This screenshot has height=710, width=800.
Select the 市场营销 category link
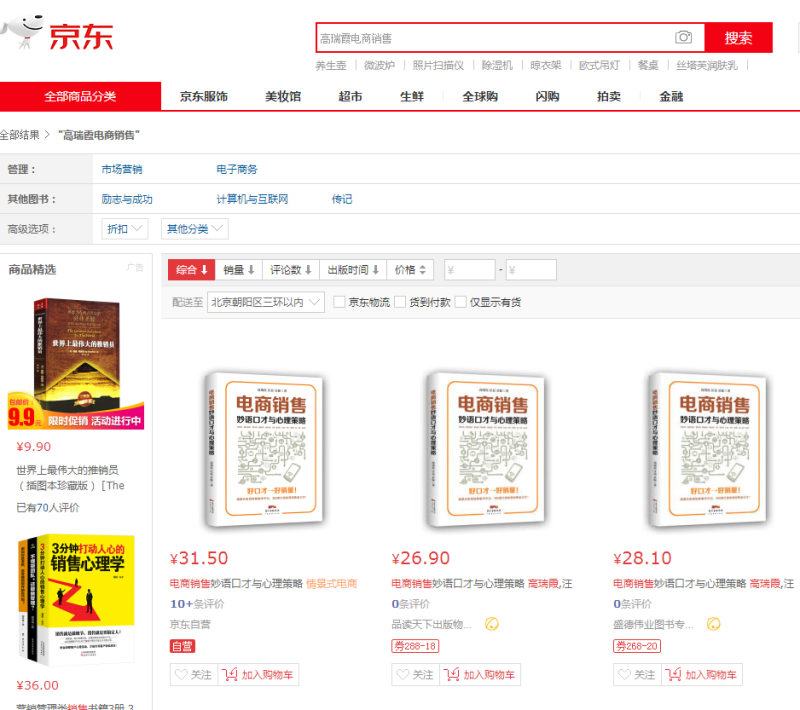[122, 169]
